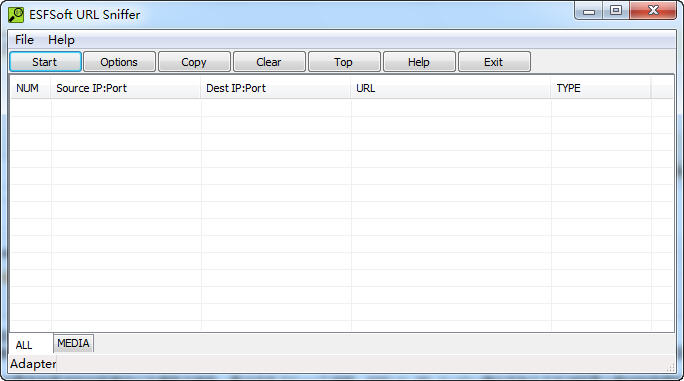Click the window resize grip
The image size is (684, 381).
click(x=670, y=367)
